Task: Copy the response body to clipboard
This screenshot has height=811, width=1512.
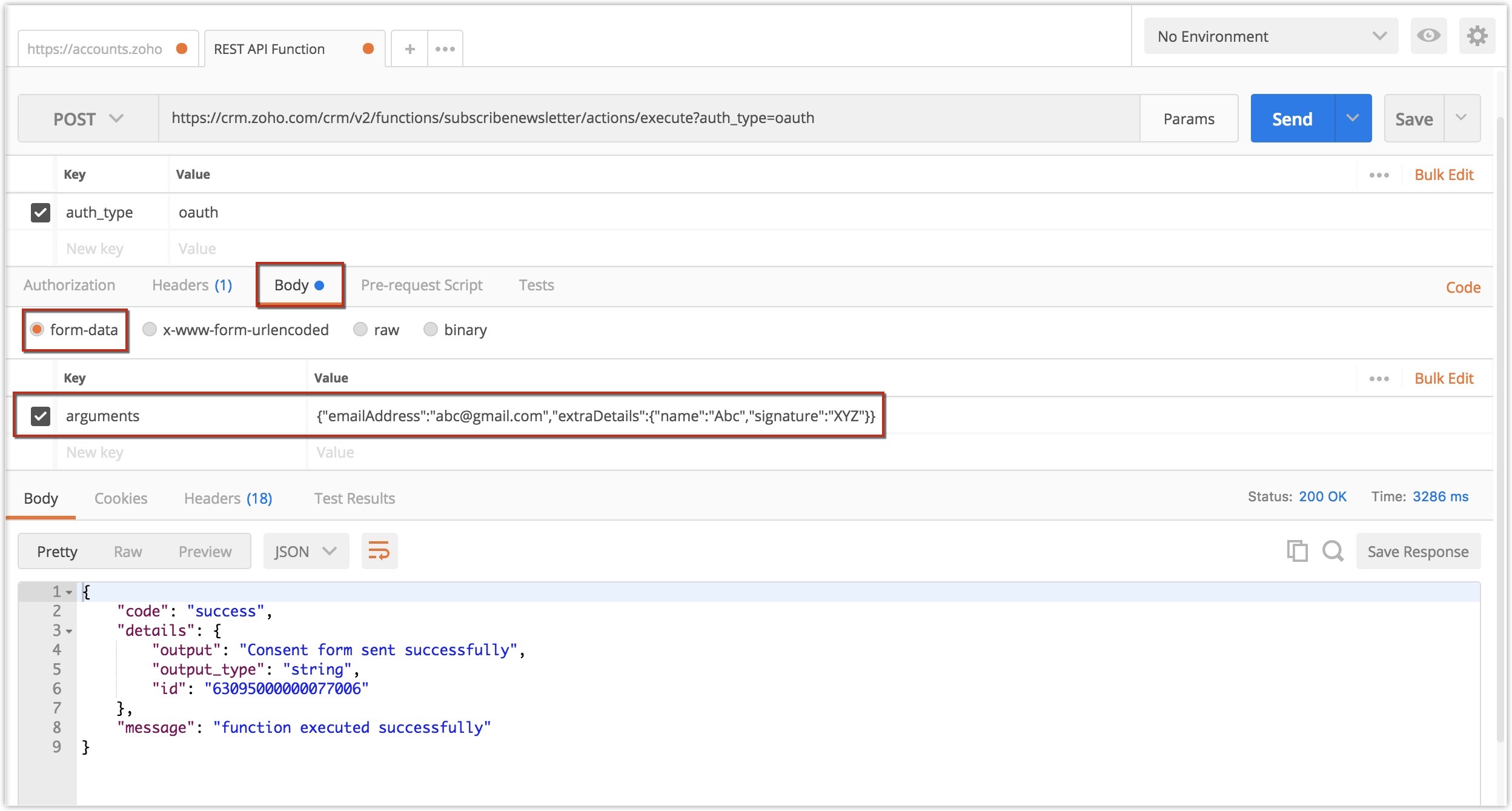Action: point(1297,551)
